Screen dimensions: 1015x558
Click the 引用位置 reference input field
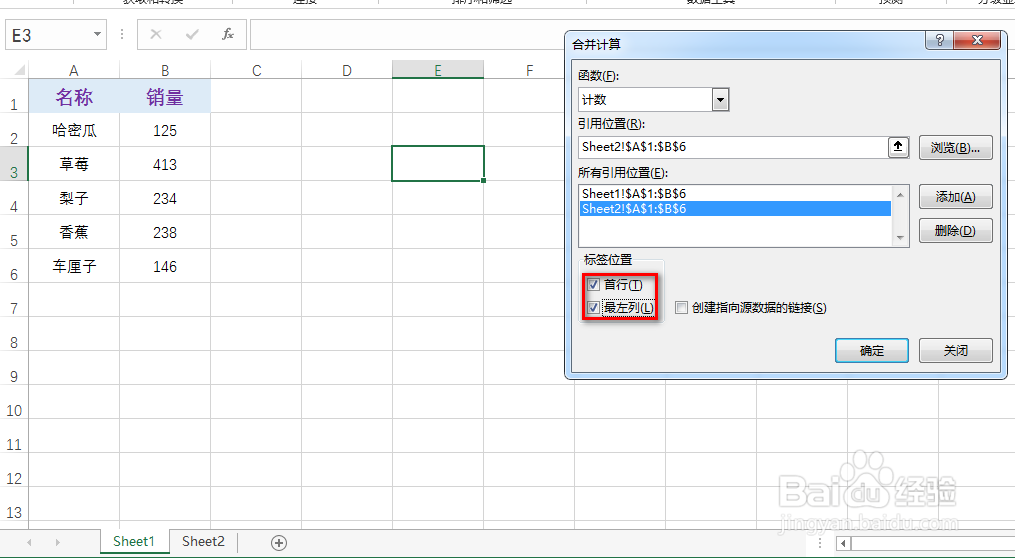[x=733, y=147]
